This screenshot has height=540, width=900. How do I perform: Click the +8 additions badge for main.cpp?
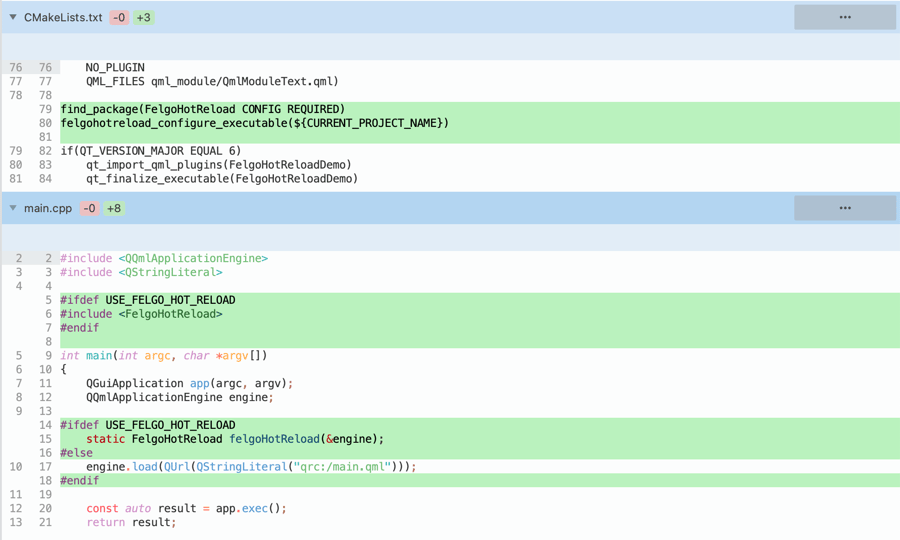click(x=114, y=208)
